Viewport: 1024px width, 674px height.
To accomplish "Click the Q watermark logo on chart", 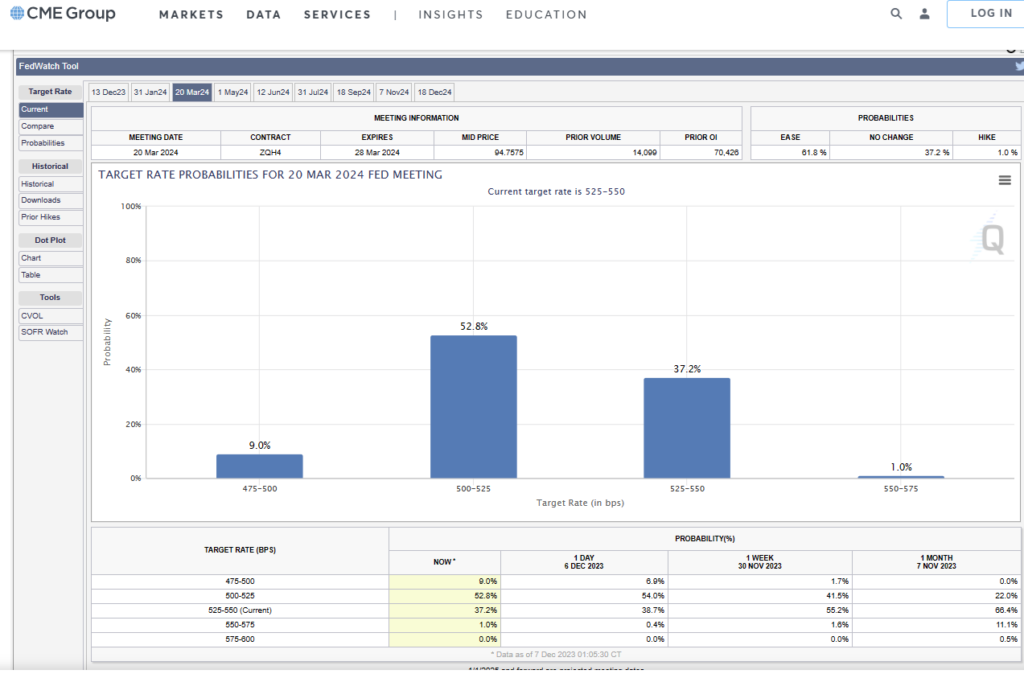I will 991,237.
